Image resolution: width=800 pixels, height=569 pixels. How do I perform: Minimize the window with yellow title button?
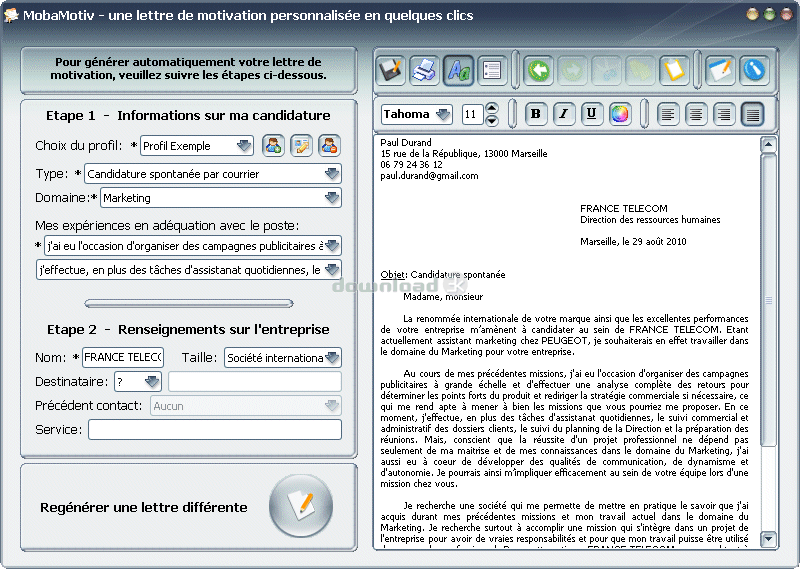click(x=753, y=14)
